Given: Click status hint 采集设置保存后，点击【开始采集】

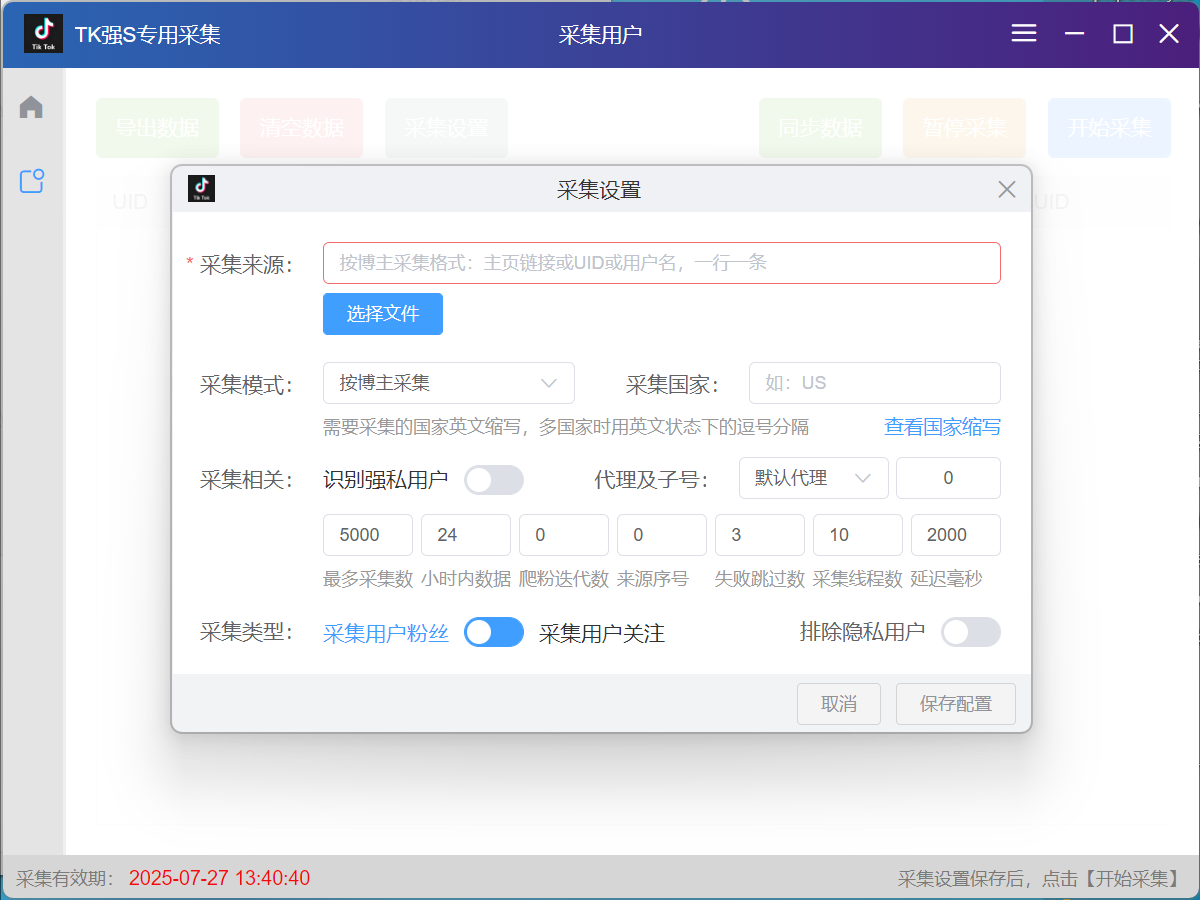Looking at the screenshot, I should [x=1039, y=879].
